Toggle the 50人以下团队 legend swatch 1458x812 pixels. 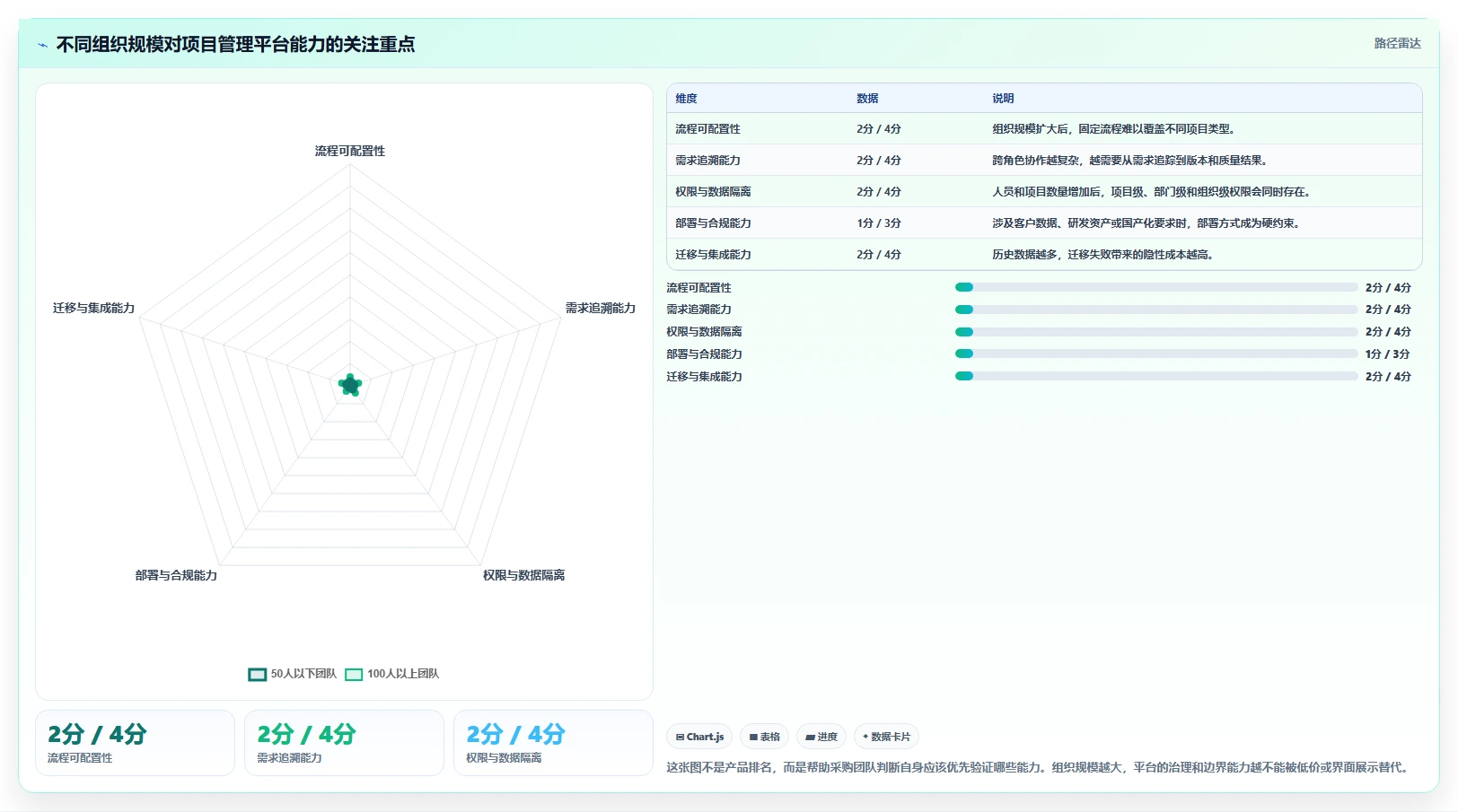click(258, 675)
